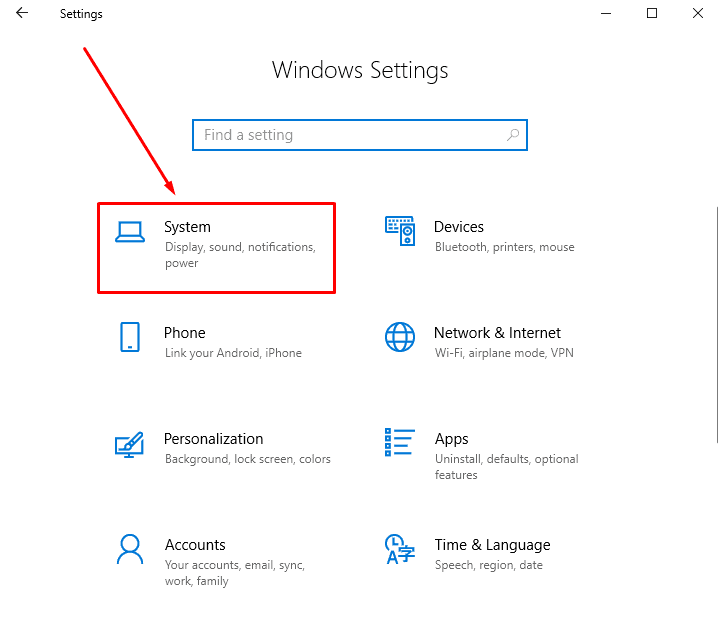
Task: Close the Settings window
Action: [x=697, y=13]
